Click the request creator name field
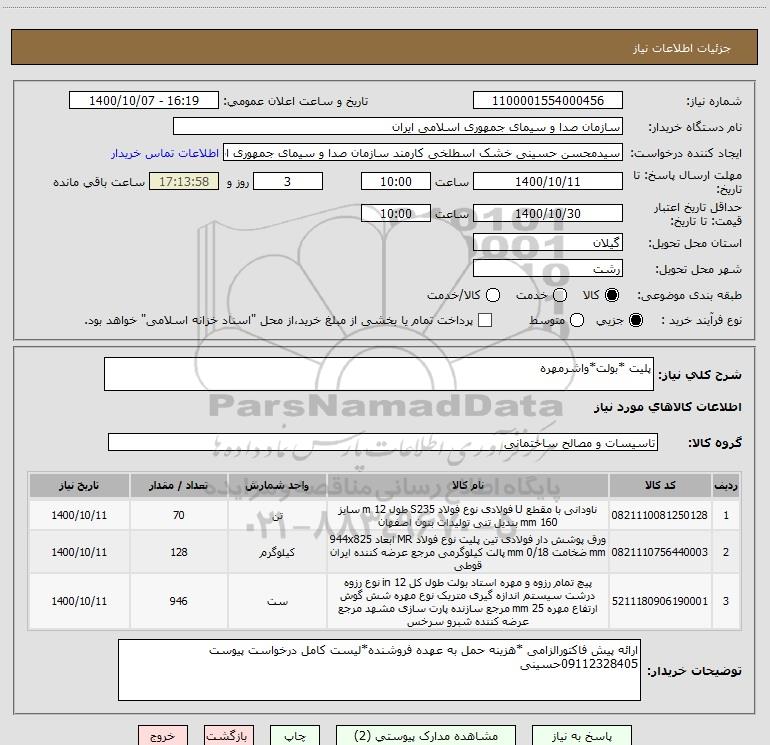Image resolution: width=770 pixels, height=745 pixels. click(423, 153)
